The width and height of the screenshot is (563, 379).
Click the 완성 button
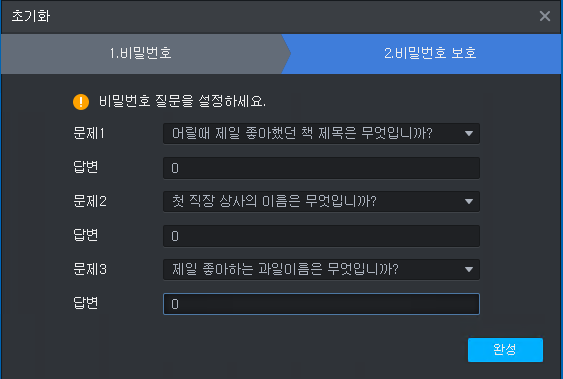click(505, 350)
